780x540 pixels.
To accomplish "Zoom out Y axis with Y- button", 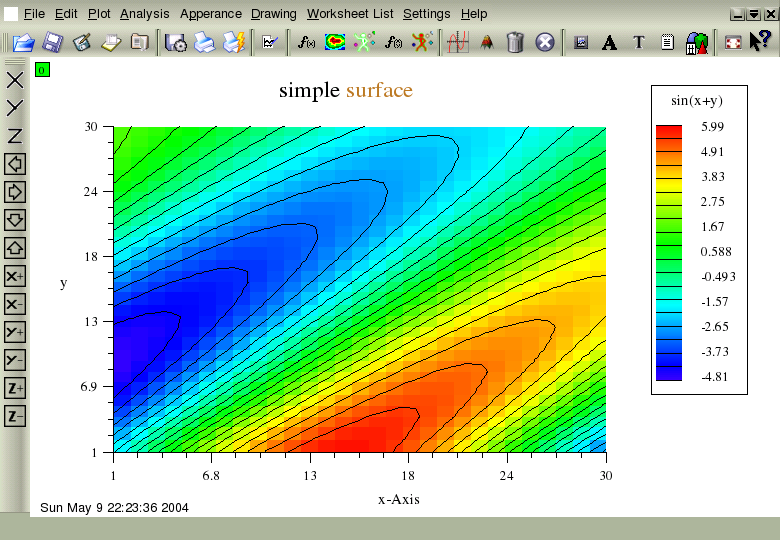I will [x=15, y=360].
